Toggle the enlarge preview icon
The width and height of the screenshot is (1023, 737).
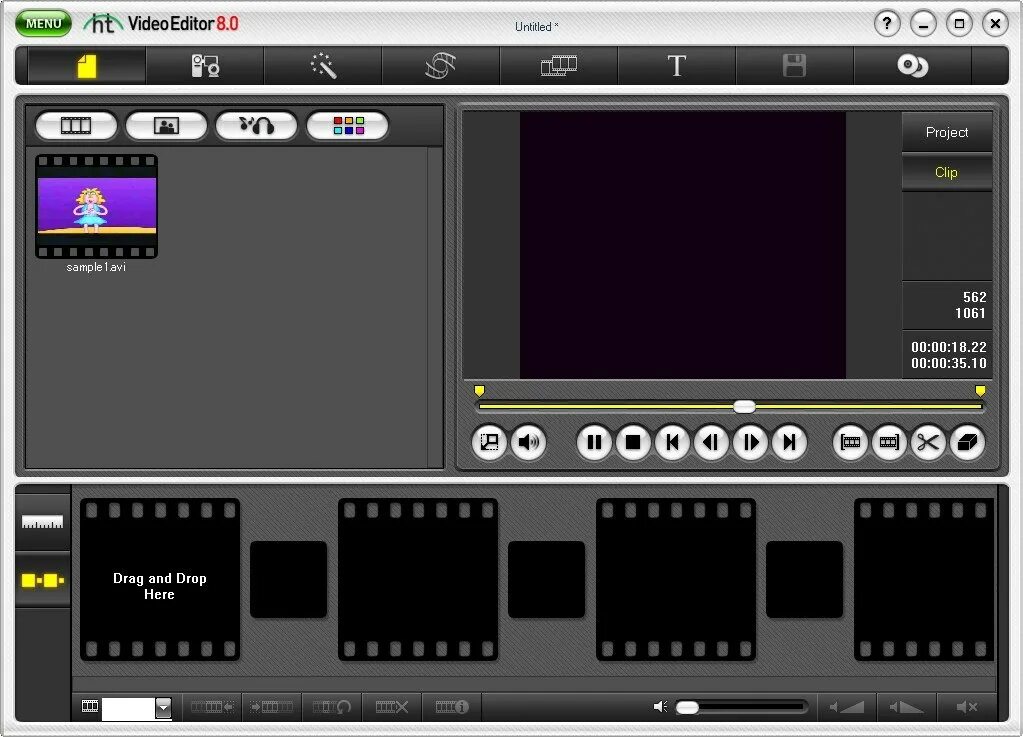pos(489,442)
